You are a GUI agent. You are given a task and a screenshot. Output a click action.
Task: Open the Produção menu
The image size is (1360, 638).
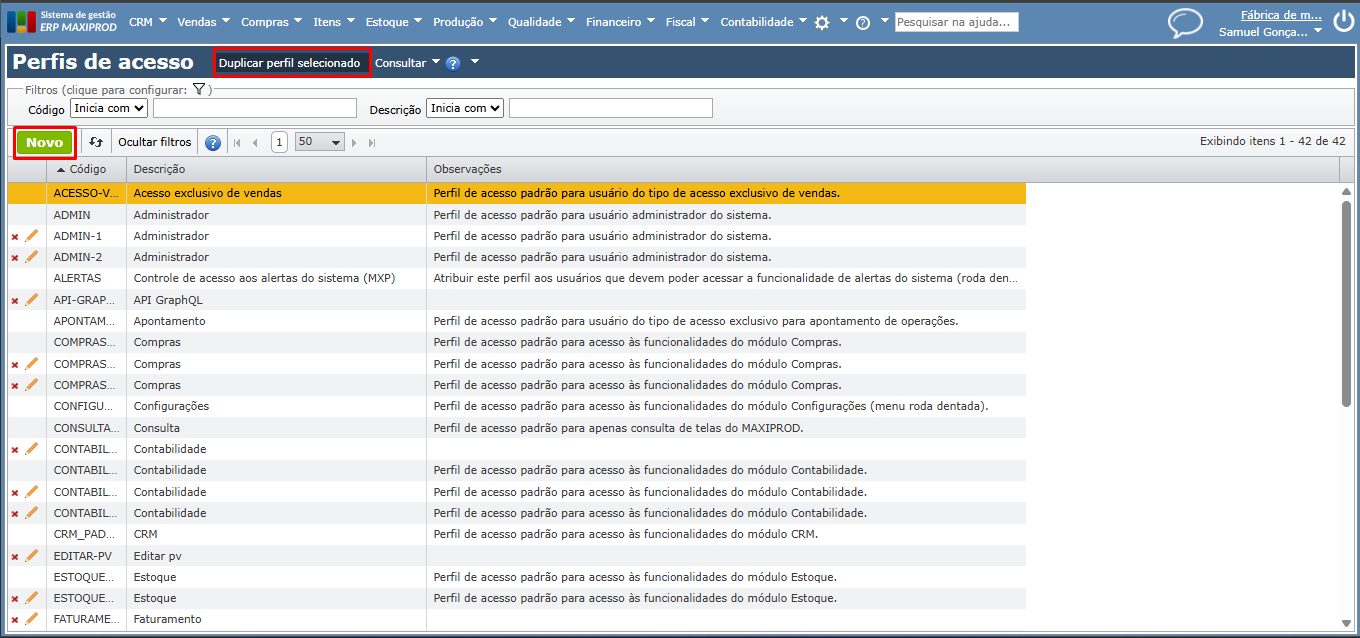click(466, 22)
